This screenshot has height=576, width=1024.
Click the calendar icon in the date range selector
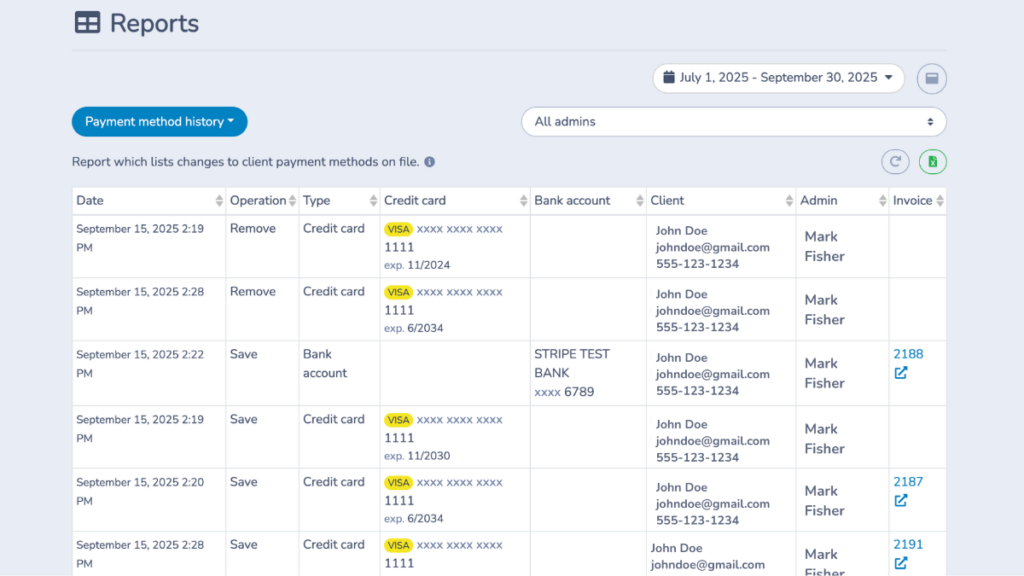click(x=669, y=77)
